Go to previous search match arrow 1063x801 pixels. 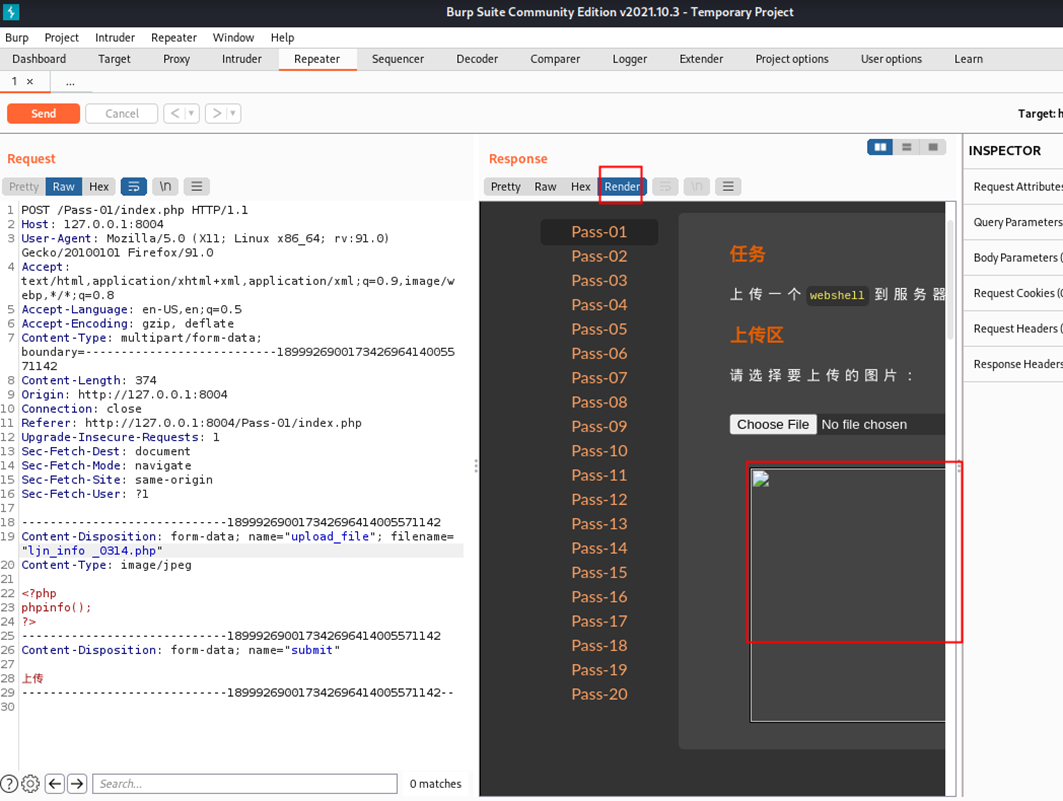point(55,783)
